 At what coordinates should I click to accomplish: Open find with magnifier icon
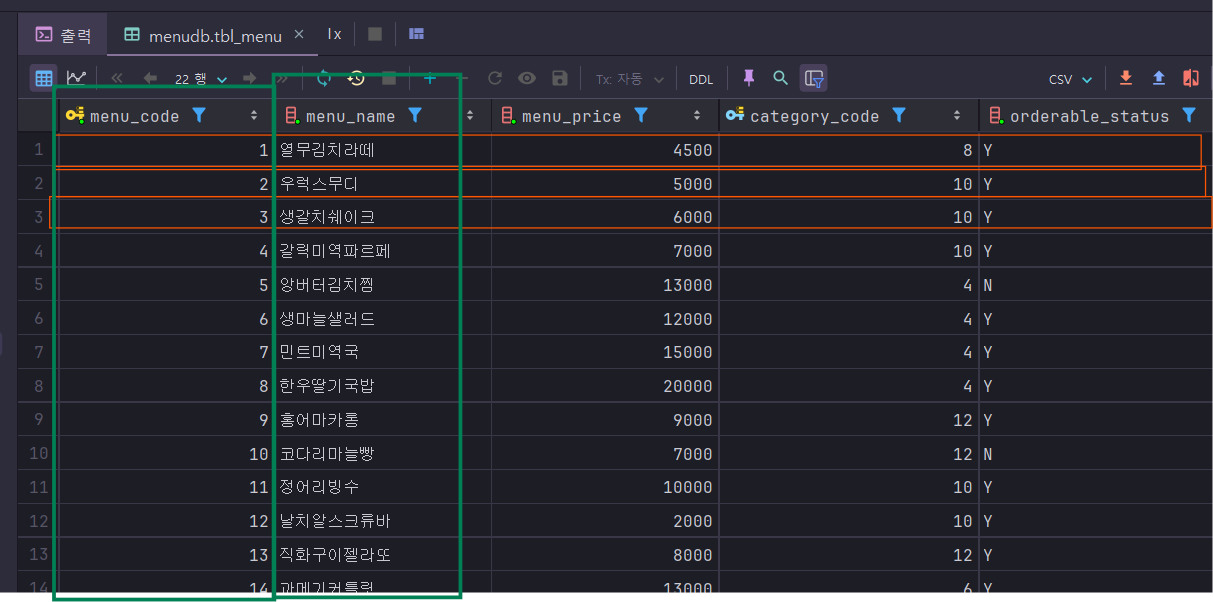(x=781, y=78)
